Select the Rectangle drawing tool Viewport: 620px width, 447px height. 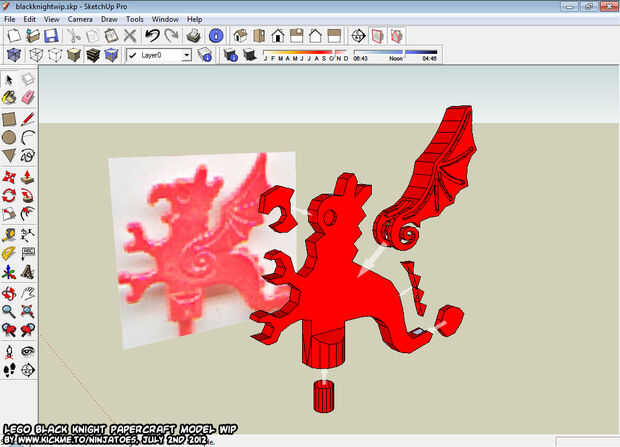9,119
